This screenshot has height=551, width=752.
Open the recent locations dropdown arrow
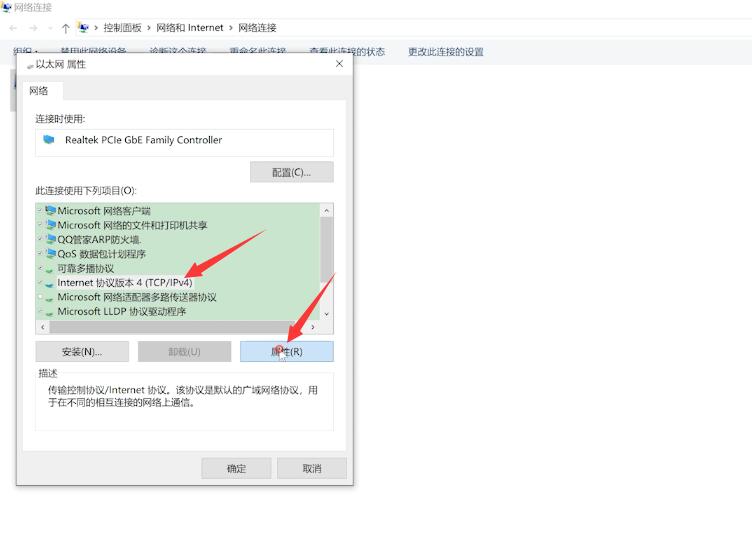tap(50, 28)
